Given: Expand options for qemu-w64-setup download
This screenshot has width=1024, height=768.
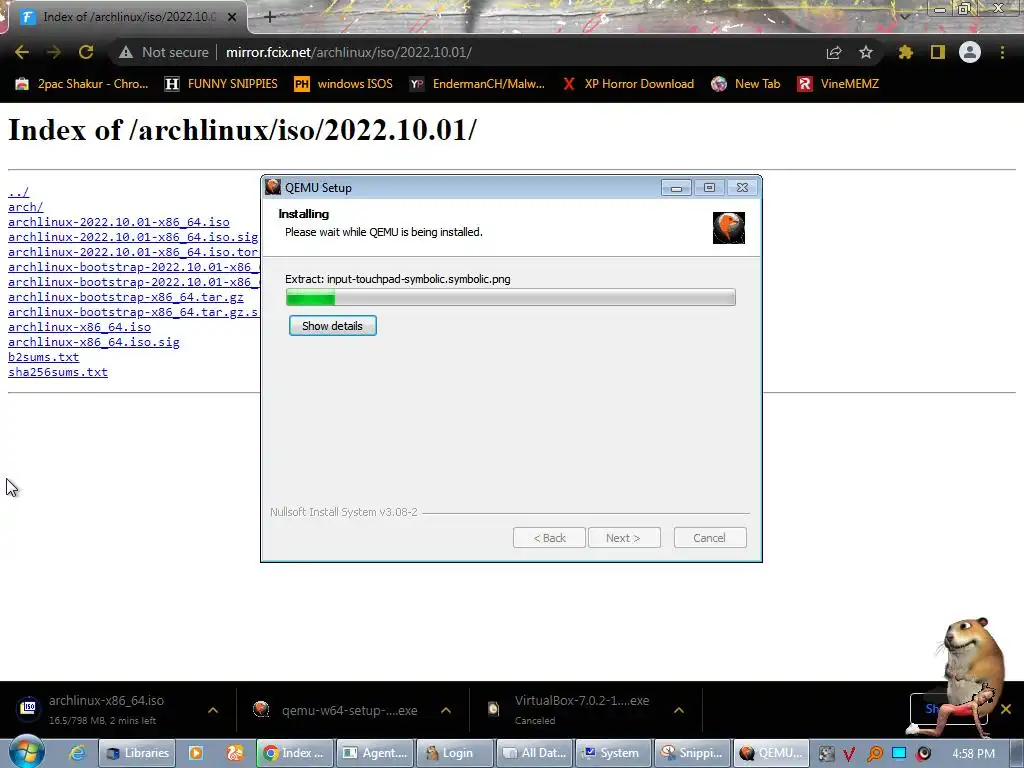Looking at the screenshot, I should (446, 710).
